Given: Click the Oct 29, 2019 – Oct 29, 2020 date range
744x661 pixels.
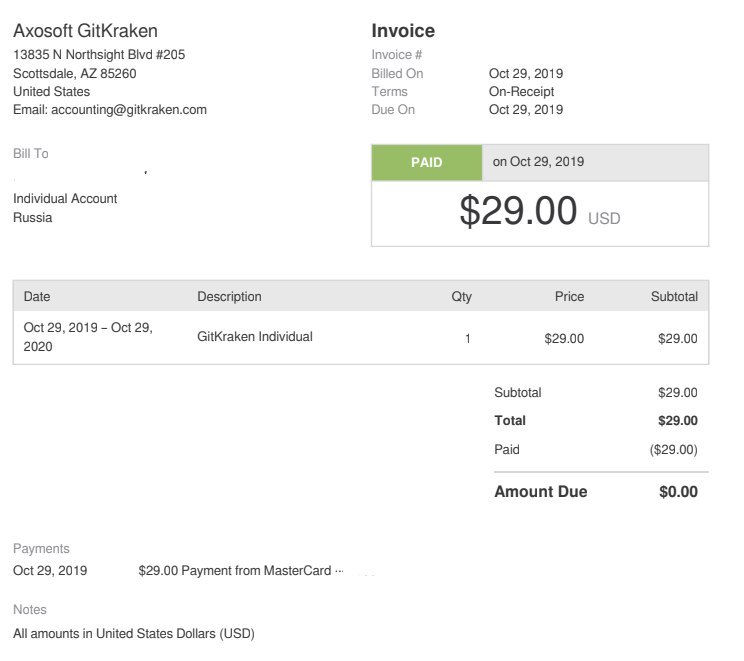Looking at the screenshot, I should coord(88,337).
